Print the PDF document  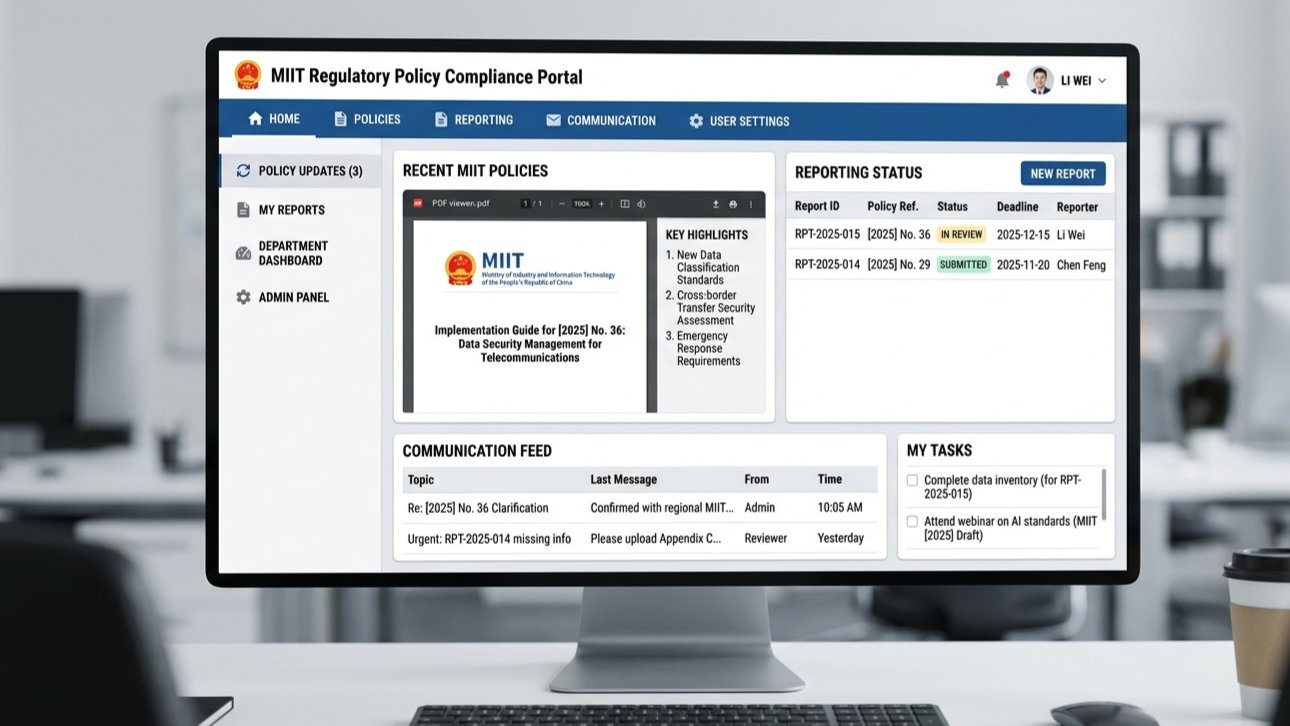coord(733,204)
